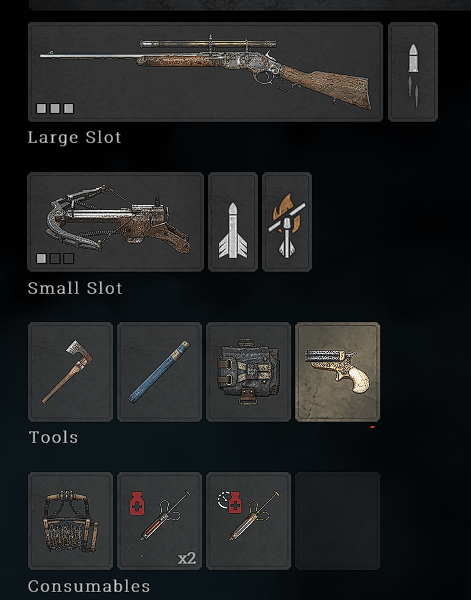Choose the choke bolt ammo with crossed-out flame
471x600 pixels.
(287, 222)
